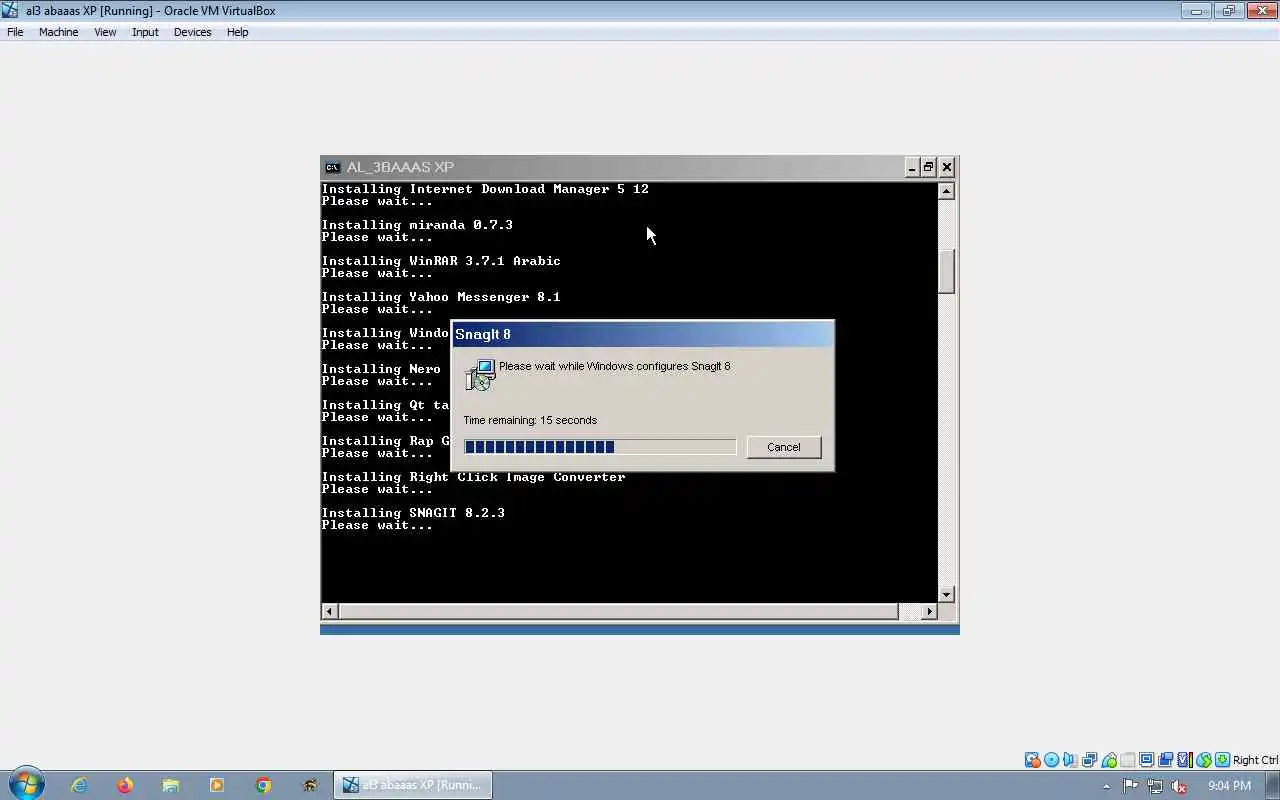
Task: Open the Windows Start menu
Action: [26, 785]
